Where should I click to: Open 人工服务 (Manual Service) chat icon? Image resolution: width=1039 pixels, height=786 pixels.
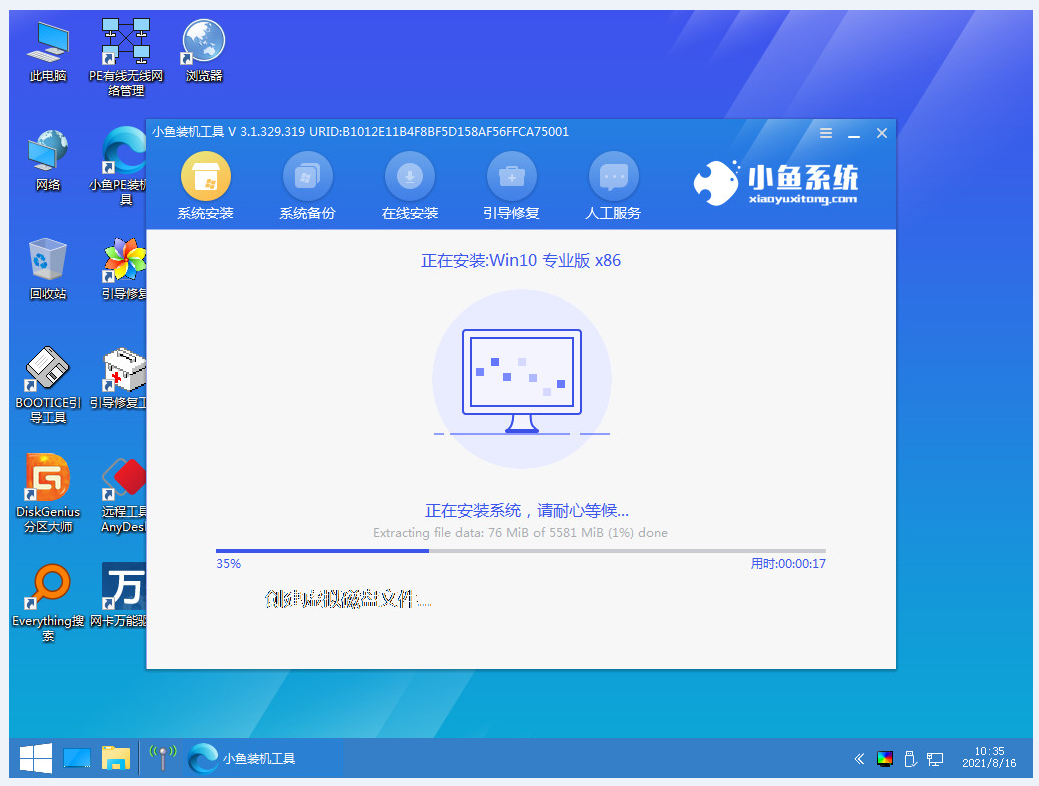[x=613, y=180]
